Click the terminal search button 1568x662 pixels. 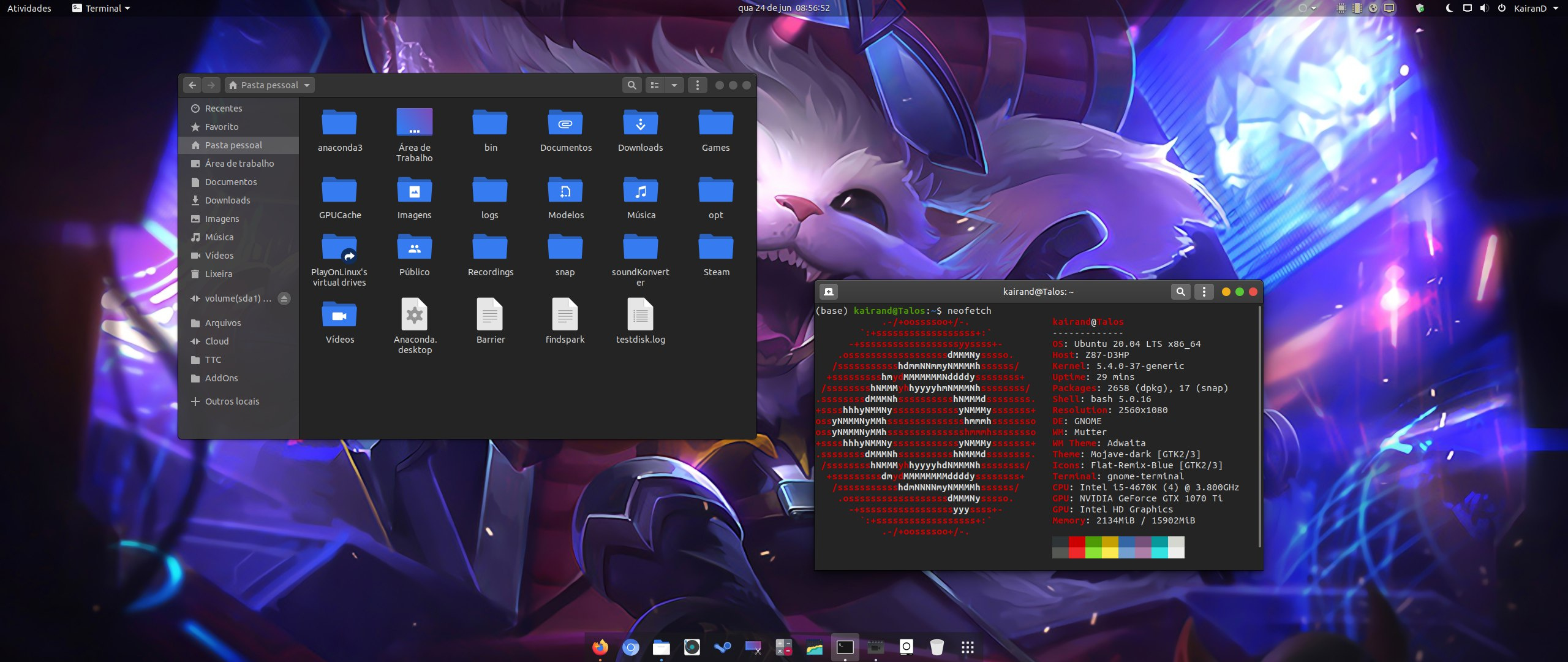click(x=1180, y=292)
